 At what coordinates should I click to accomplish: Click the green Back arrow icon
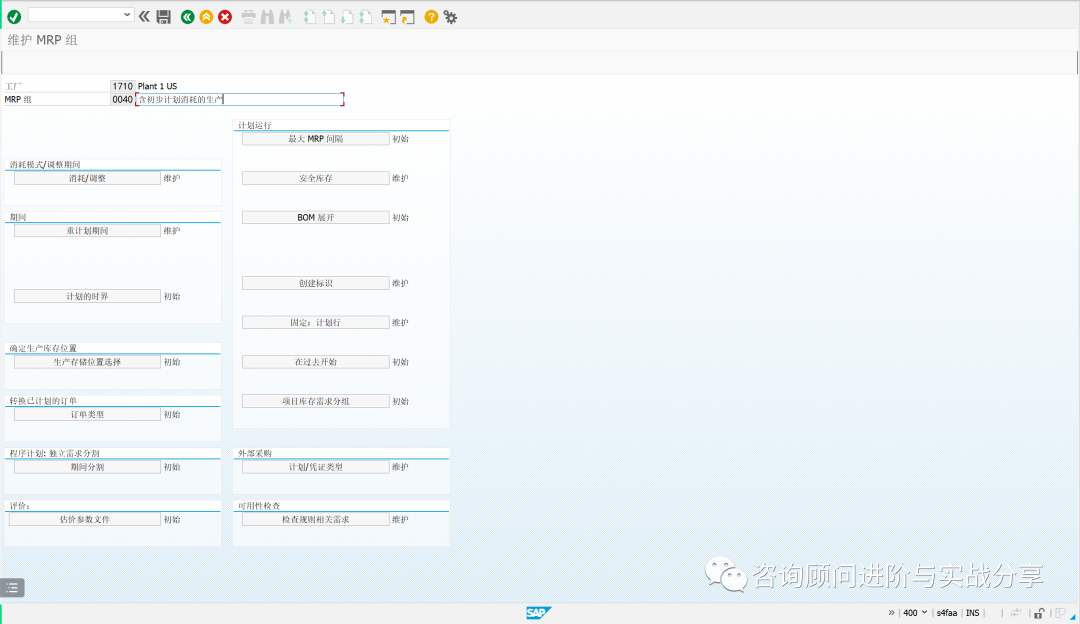(187, 16)
